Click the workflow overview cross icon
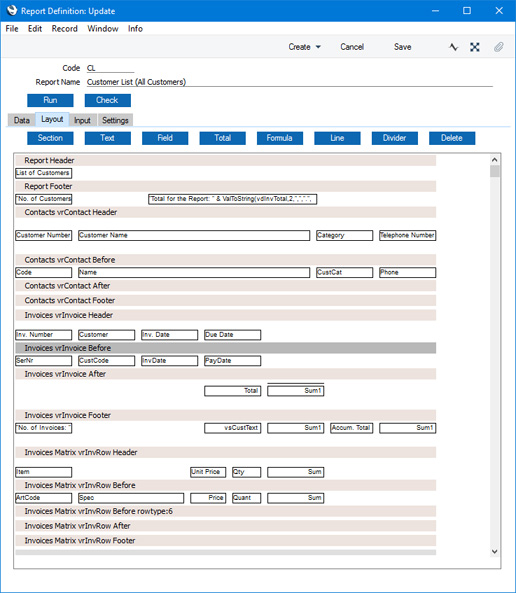Image resolution: width=516 pixels, height=593 pixels. [x=475, y=47]
